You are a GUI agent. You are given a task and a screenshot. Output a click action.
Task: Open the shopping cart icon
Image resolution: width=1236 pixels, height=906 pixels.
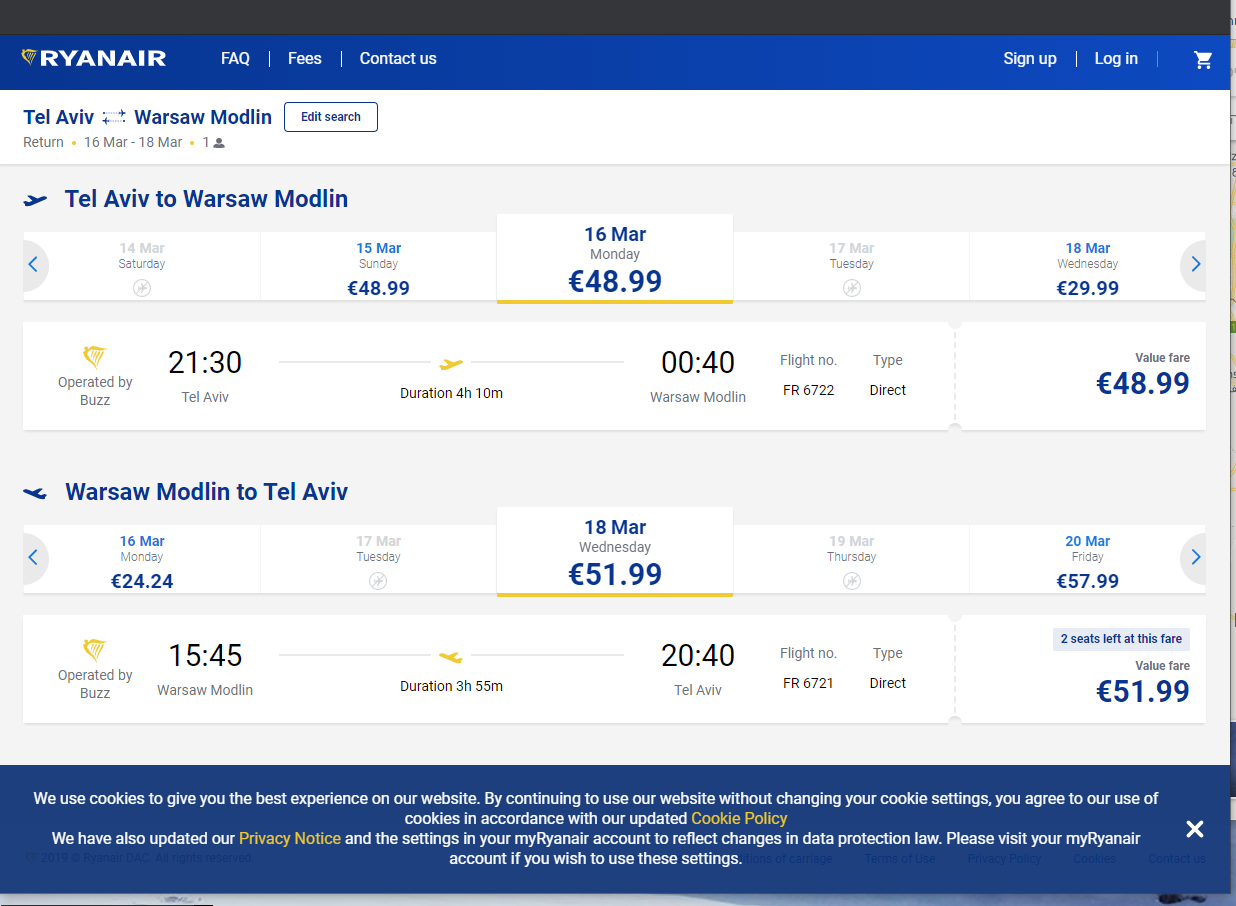[x=1203, y=60]
